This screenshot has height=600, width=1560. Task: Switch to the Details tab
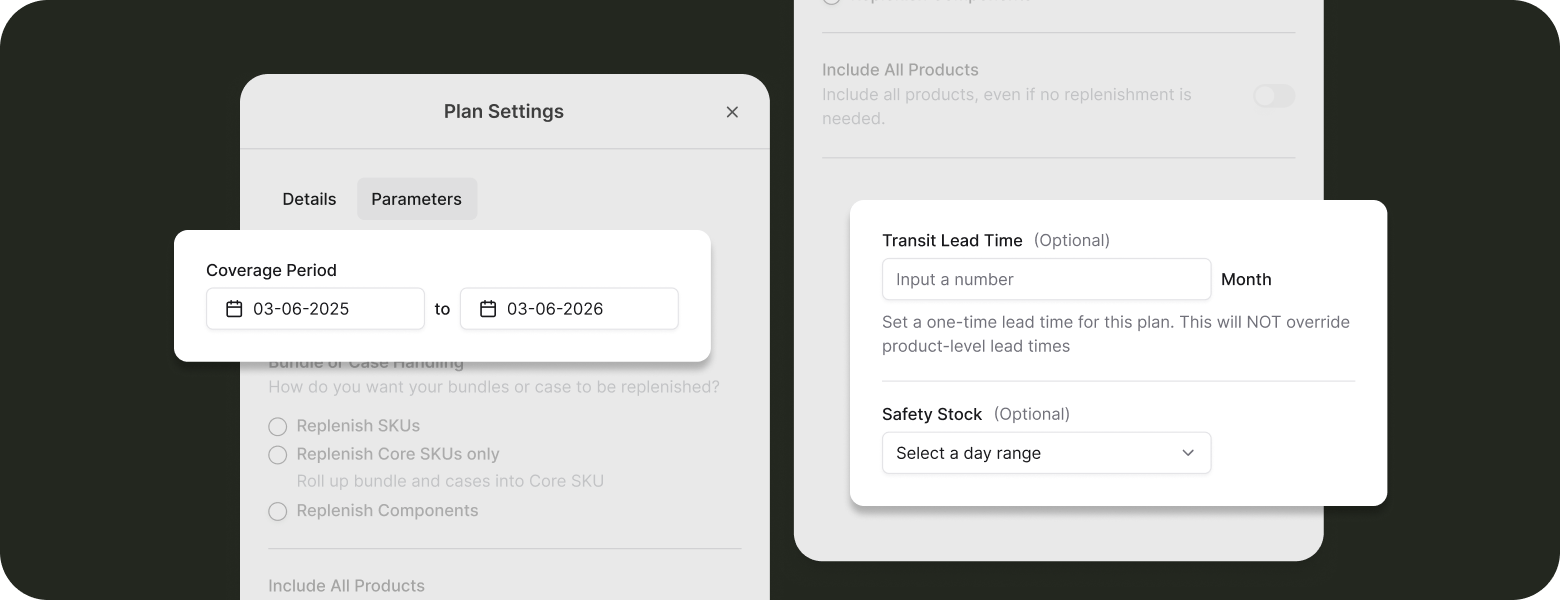pos(309,199)
